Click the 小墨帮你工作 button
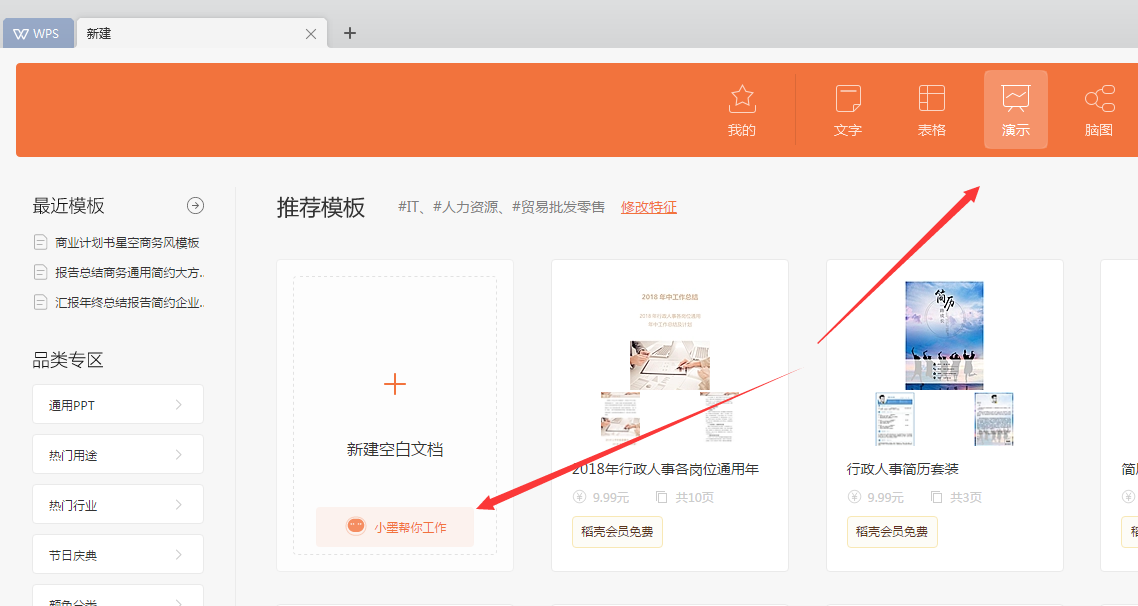This screenshot has height=606, width=1138. (x=395, y=527)
